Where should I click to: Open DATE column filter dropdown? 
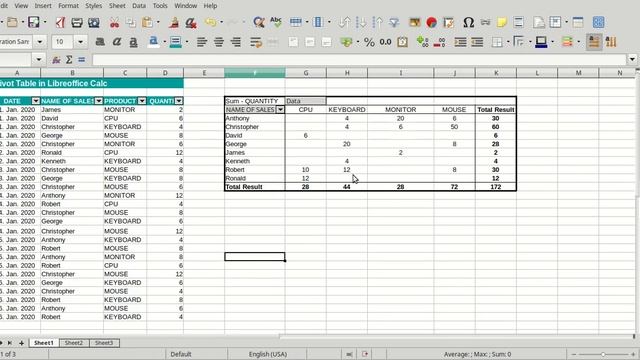(36, 101)
